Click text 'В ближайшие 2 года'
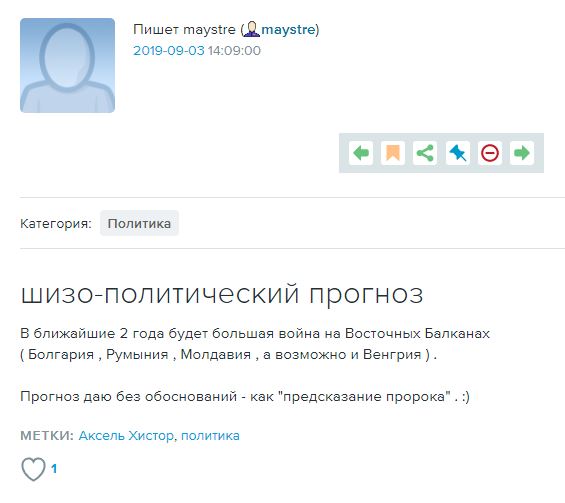Screen dimensions: 565x503 (x=93, y=334)
